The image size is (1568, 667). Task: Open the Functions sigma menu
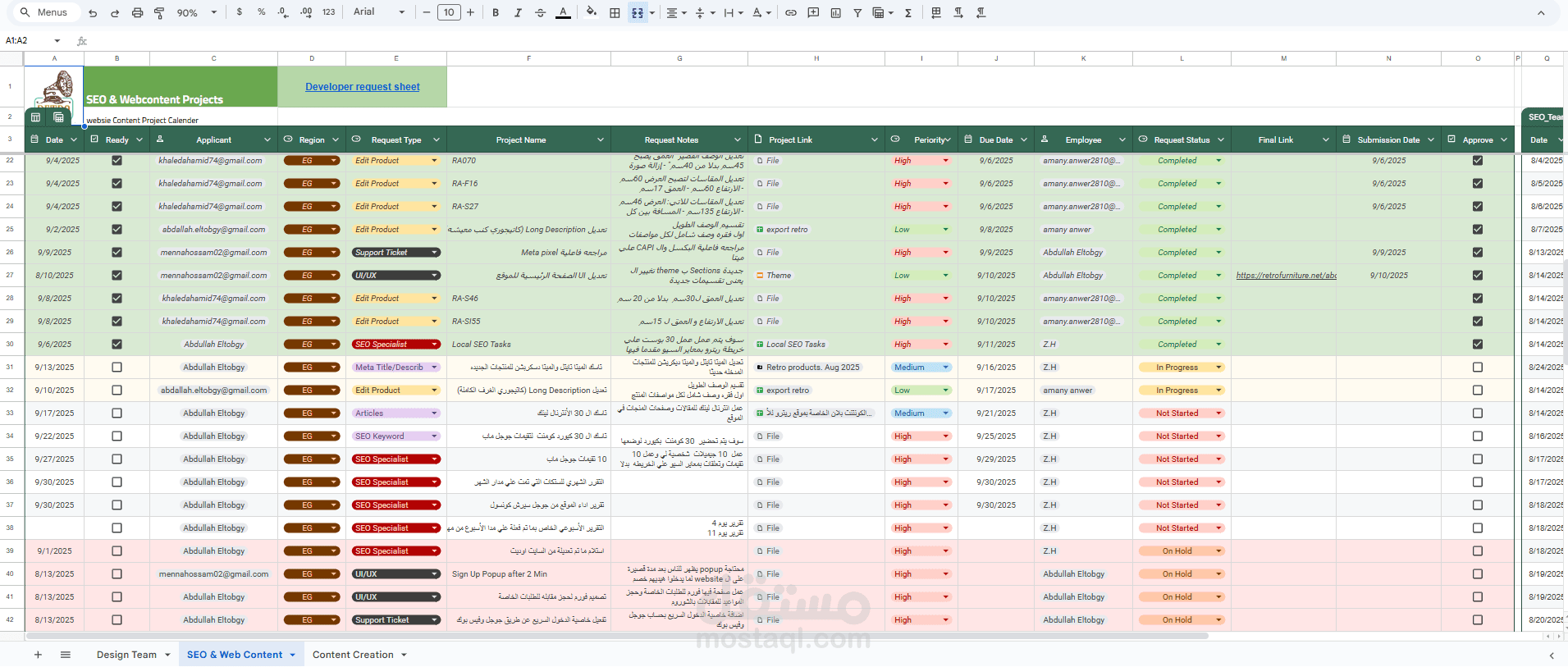tap(908, 12)
